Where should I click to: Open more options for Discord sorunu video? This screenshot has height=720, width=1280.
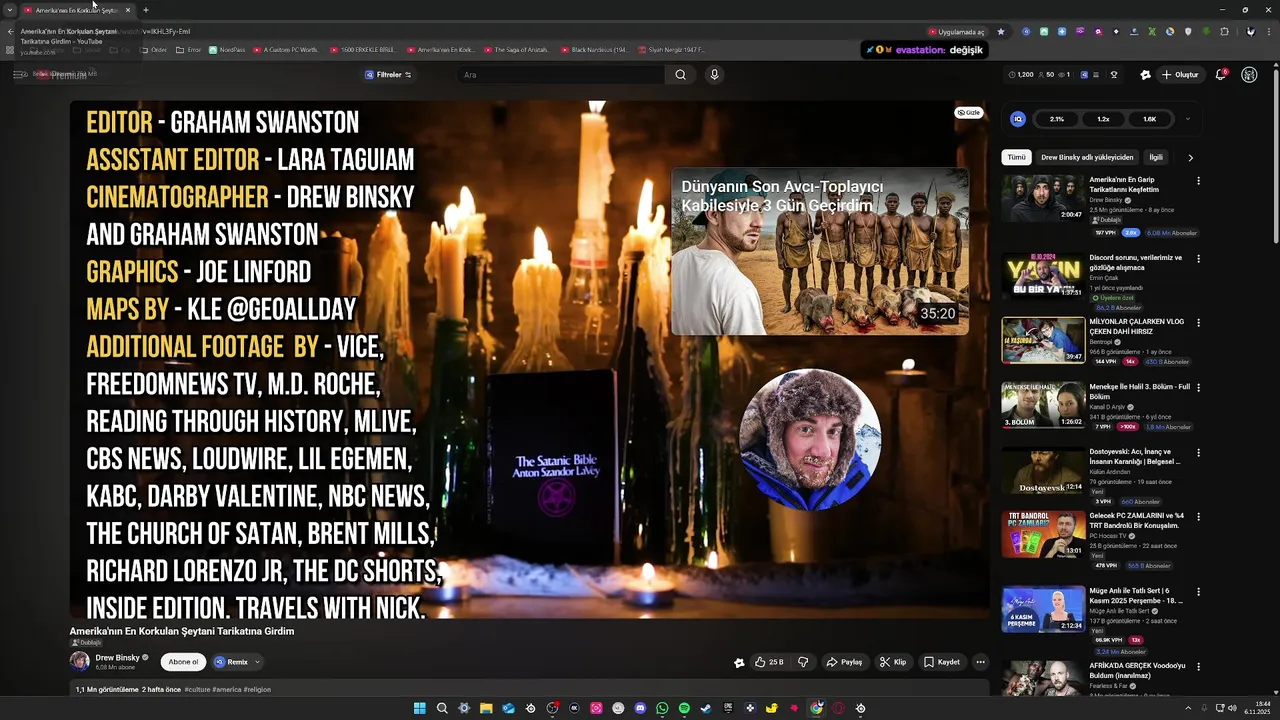(x=1198, y=259)
